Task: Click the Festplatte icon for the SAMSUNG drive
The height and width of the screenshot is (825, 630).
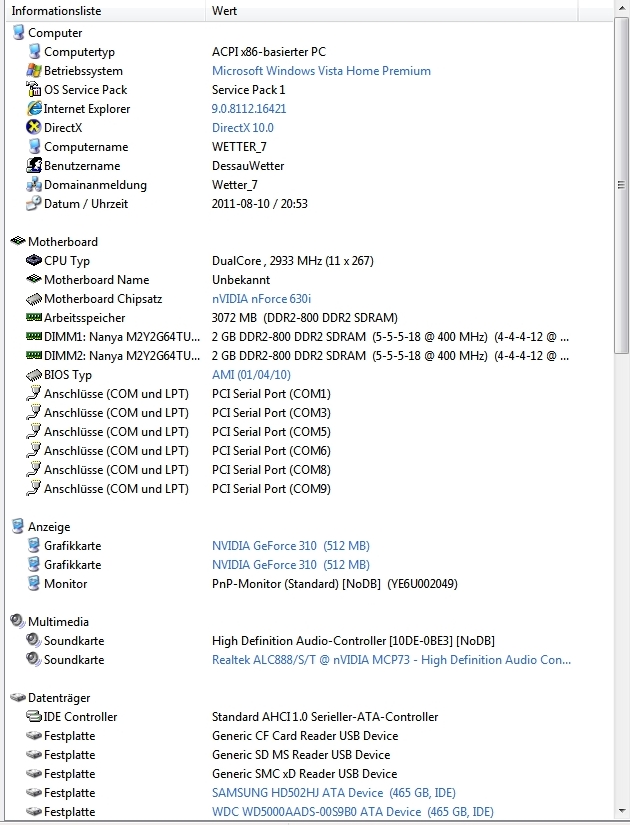Action: click(x=34, y=792)
